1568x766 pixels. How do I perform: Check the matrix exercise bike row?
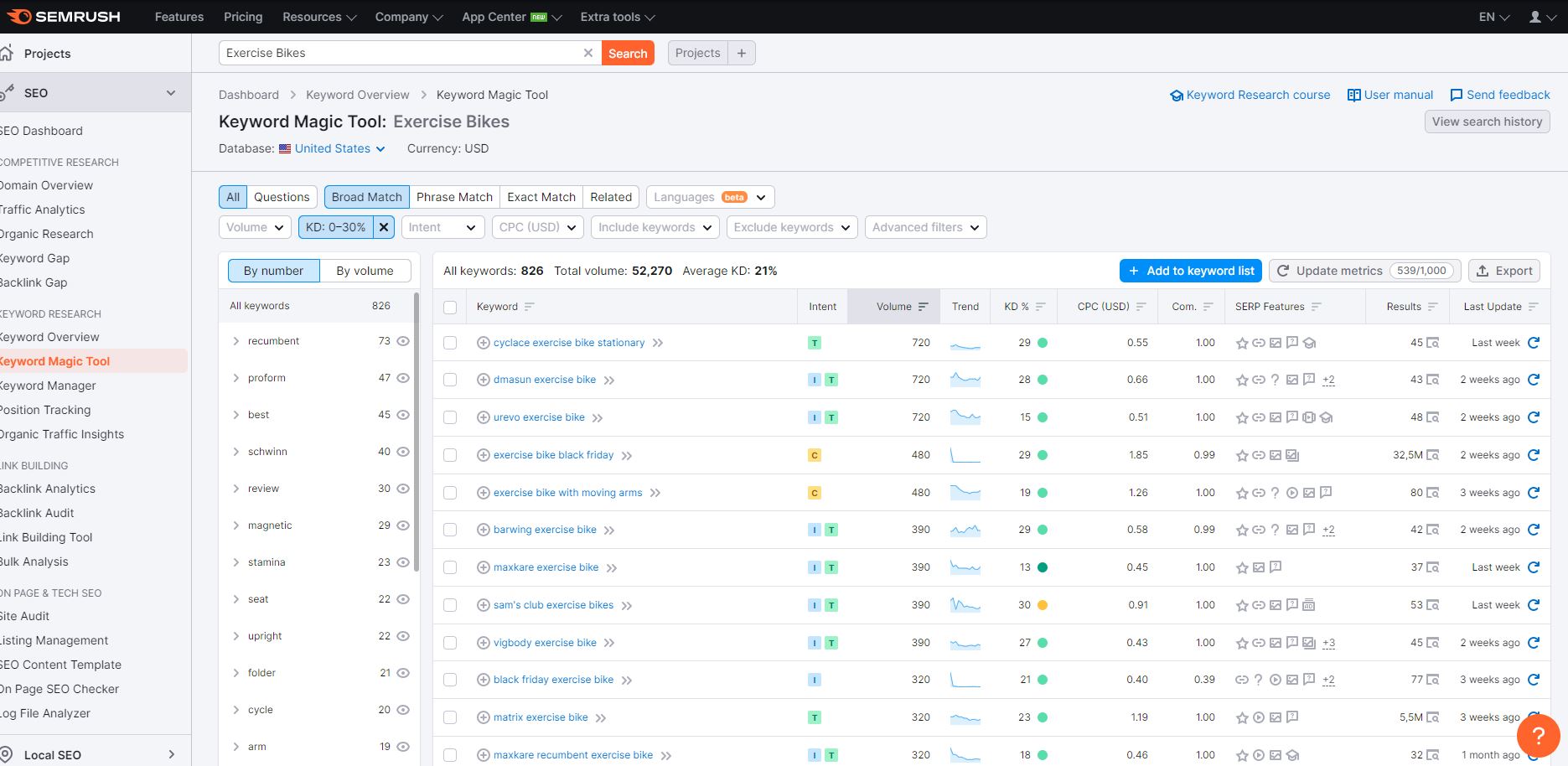tap(450, 717)
